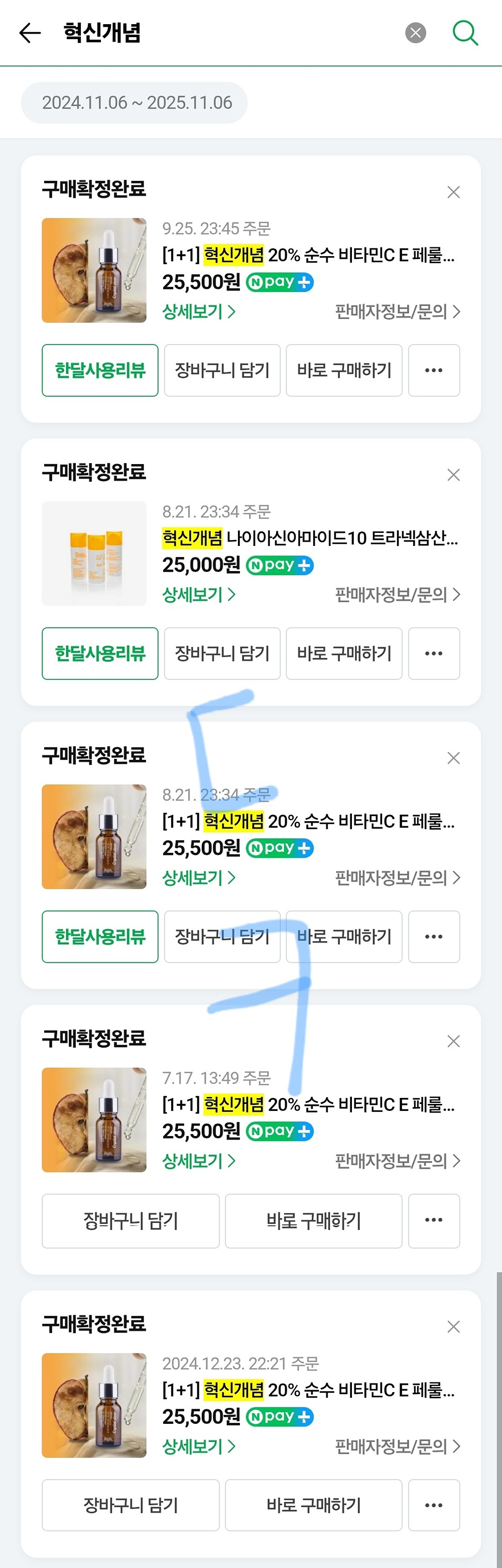This screenshot has width=502, height=1568.
Task: Write 한달사용리뷰 for the 9.25 order
Action: point(100,370)
